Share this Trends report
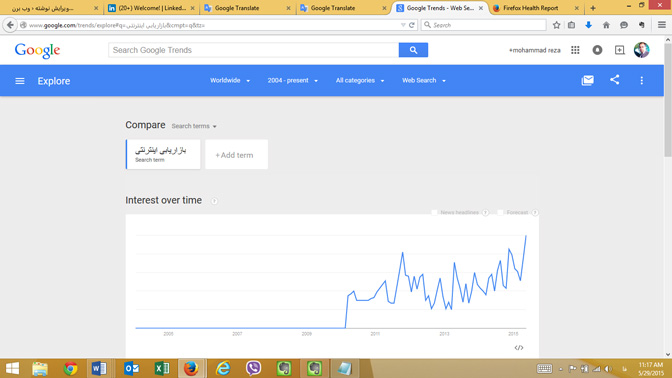 [615, 80]
